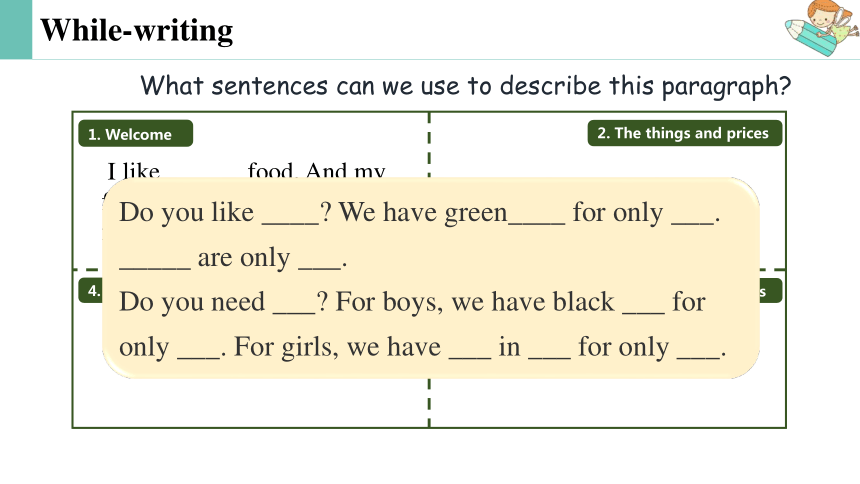The image size is (860, 484).
Task: Click the partially hidden green label at right edge
Action: (771, 291)
